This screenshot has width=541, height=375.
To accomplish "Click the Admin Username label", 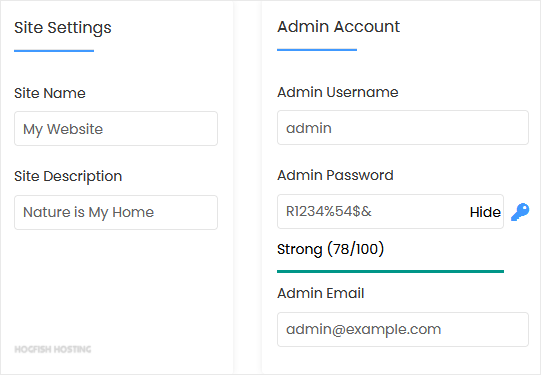I will click(x=338, y=92).
